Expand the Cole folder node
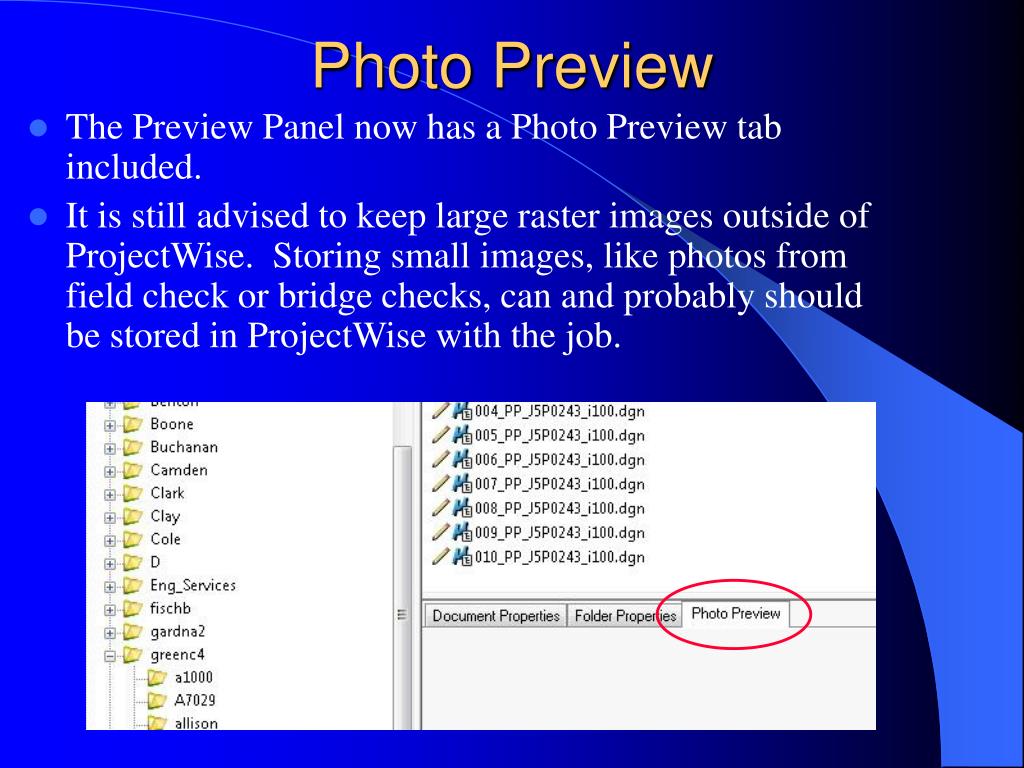This screenshot has height=768, width=1024. [110, 541]
